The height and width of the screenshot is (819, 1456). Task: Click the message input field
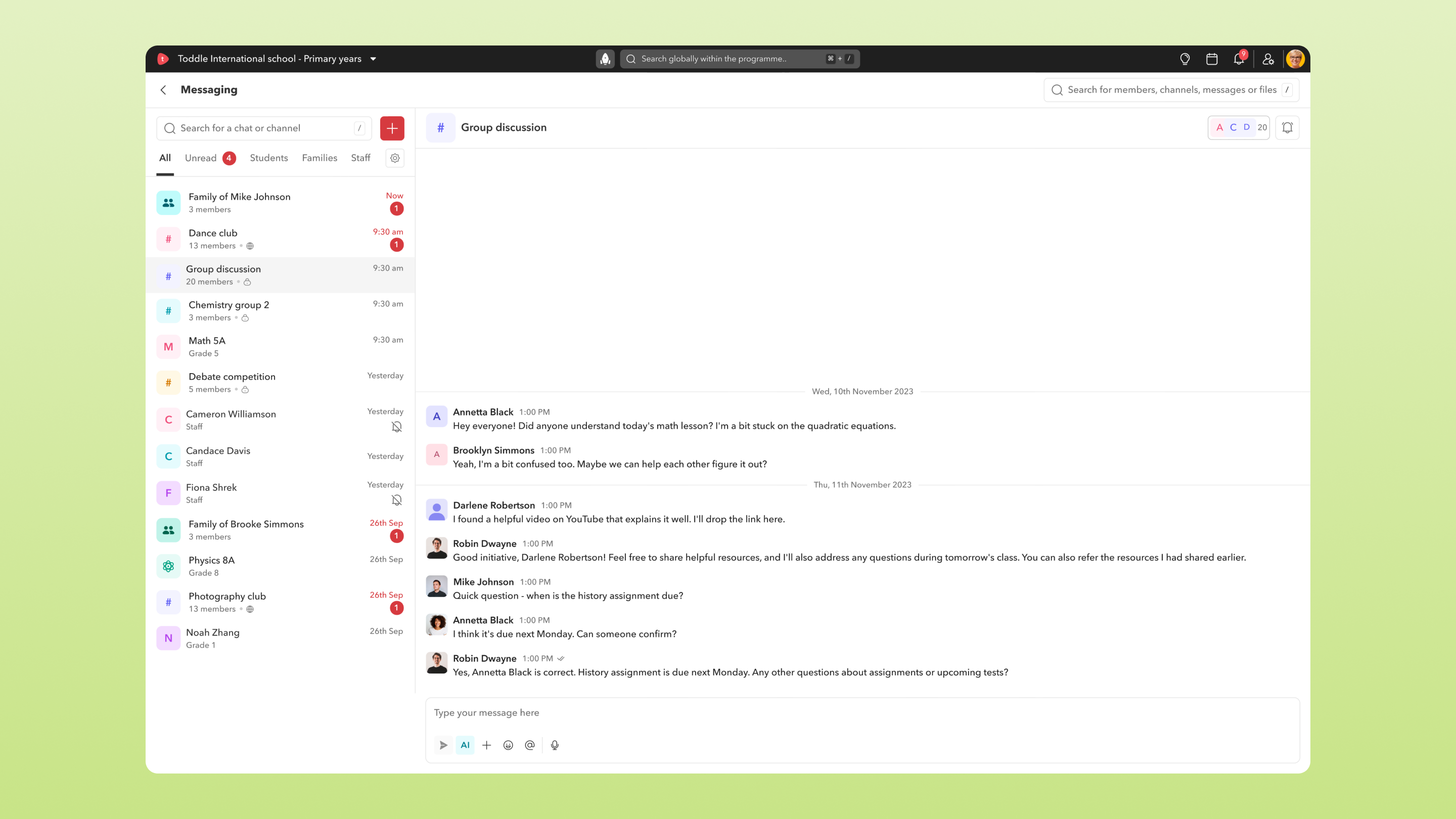[861, 713]
